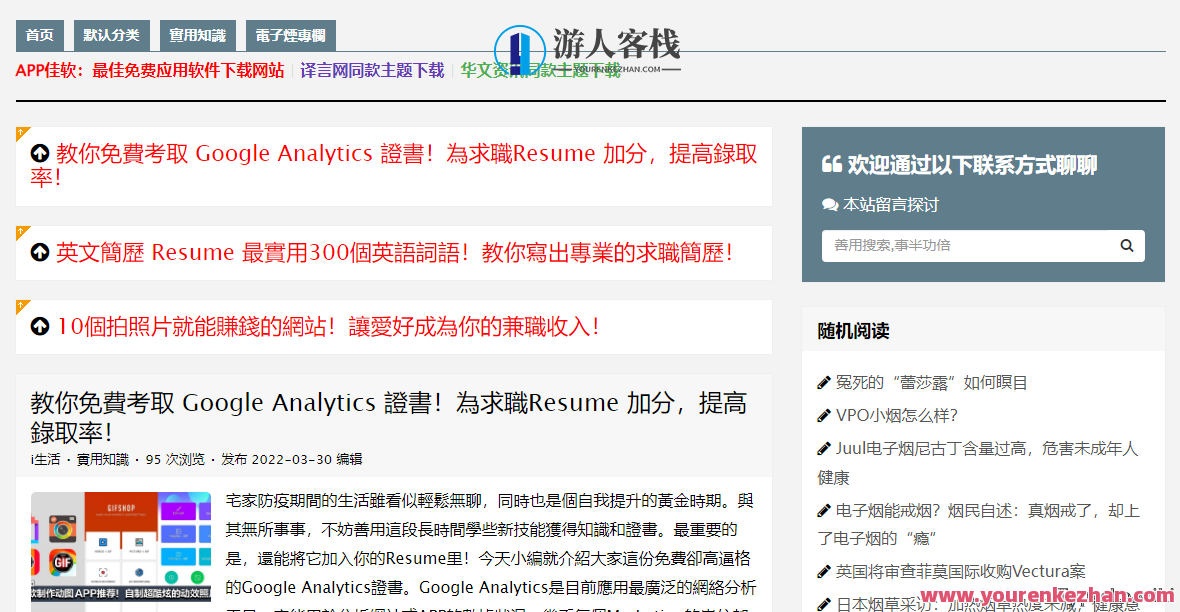Click the pencil icon next to VPO小烟怎么样
Image resolution: width=1180 pixels, height=612 pixels.
click(x=823, y=415)
